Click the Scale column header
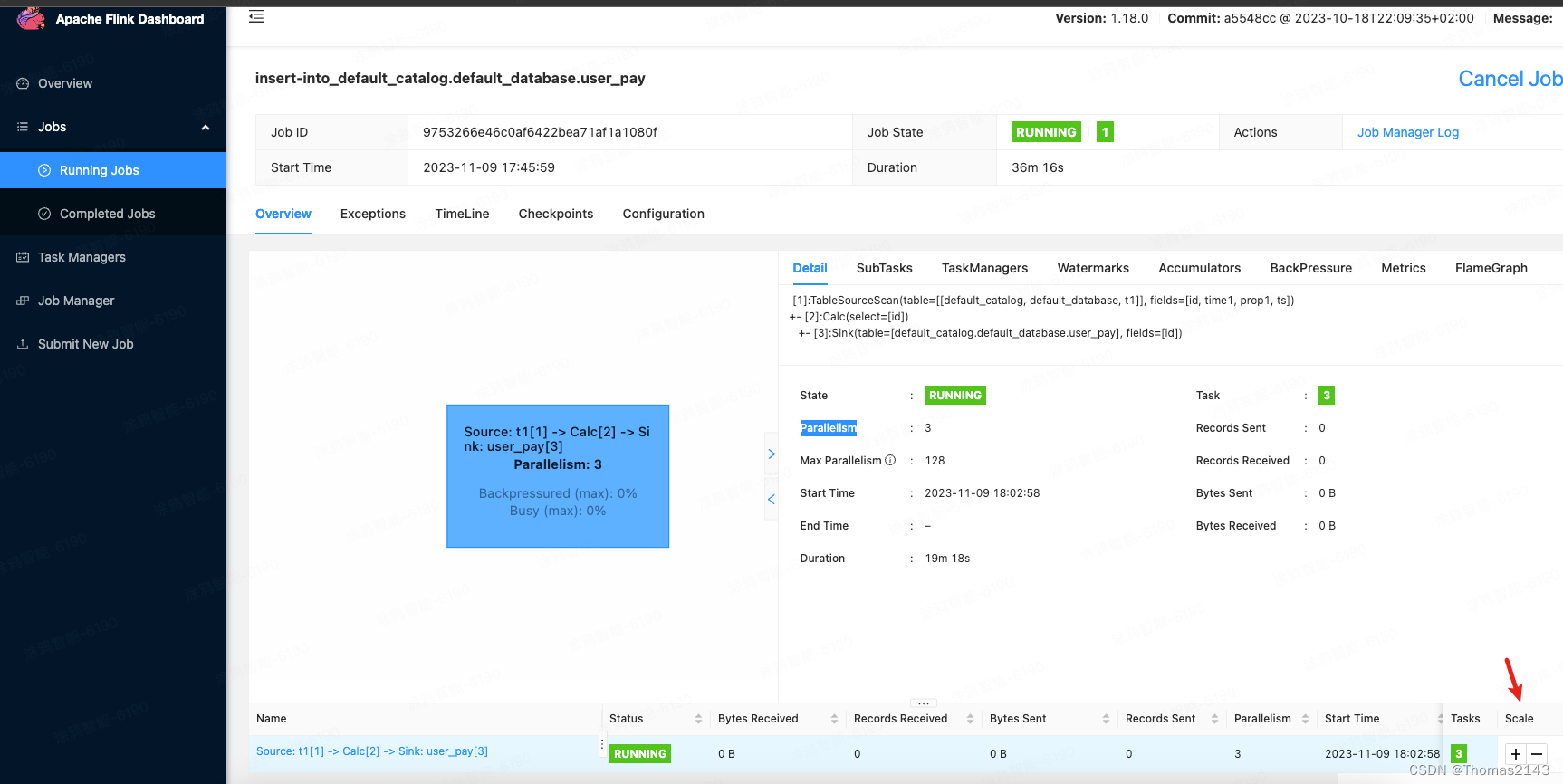Viewport: 1563px width, 784px height. point(1520,719)
